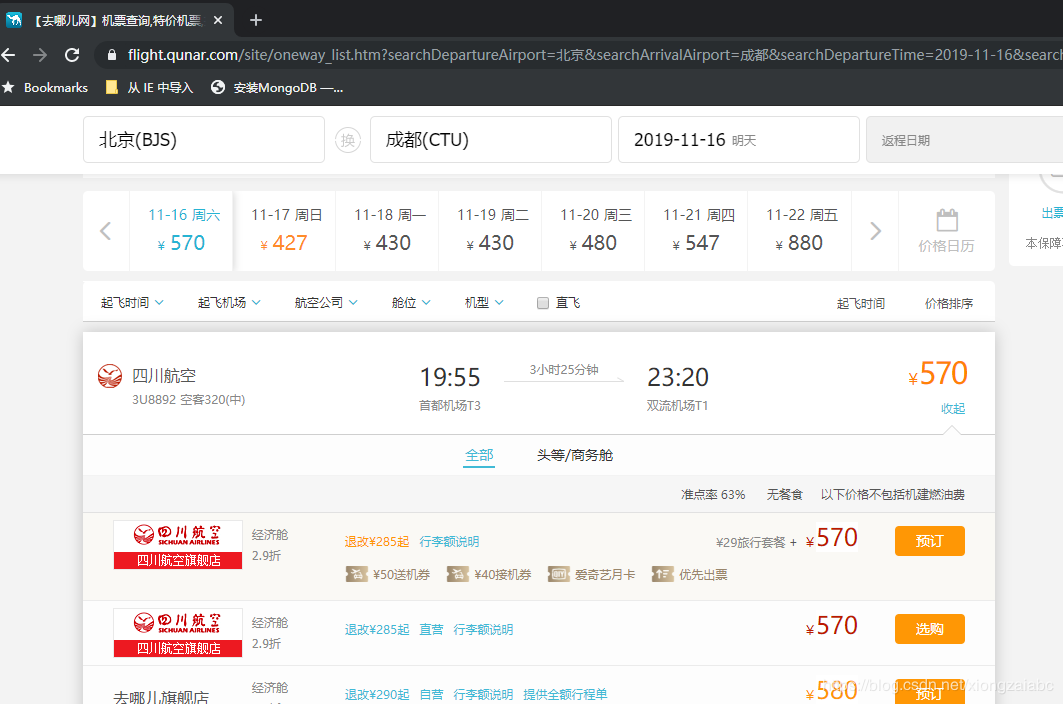Click the 优先出票 icon

pyautogui.click(x=662, y=574)
